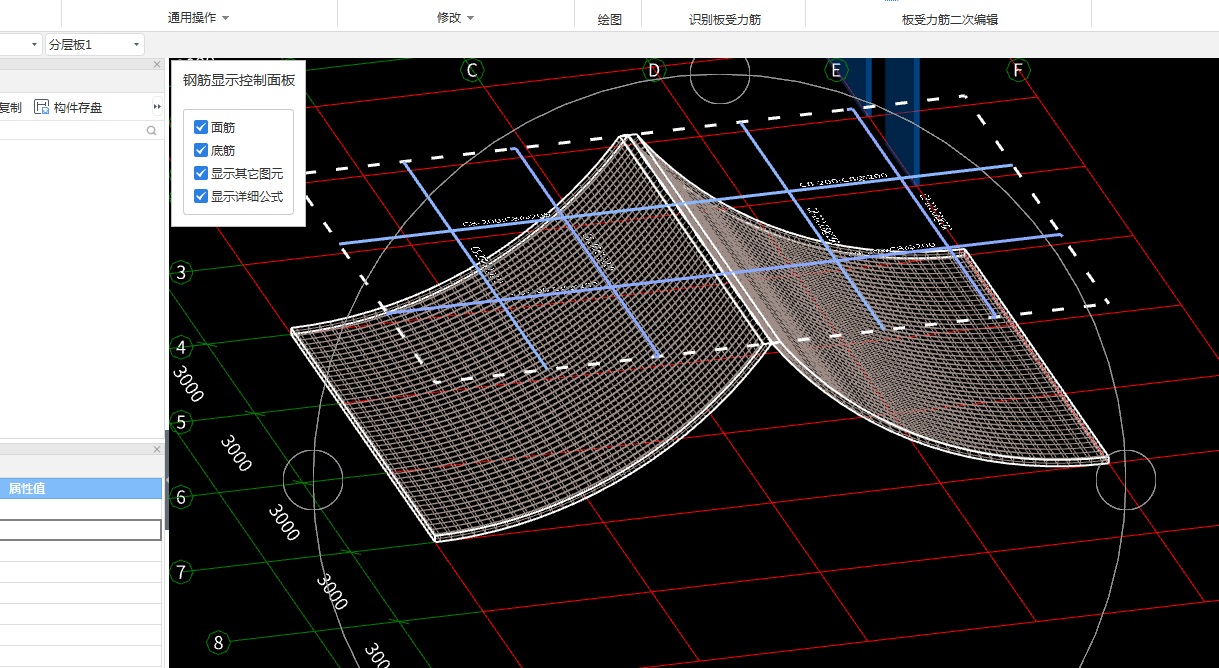This screenshot has height=668, width=1219.
Task: Open the 分层板1 dropdown
Action: (x=95, y=45)
